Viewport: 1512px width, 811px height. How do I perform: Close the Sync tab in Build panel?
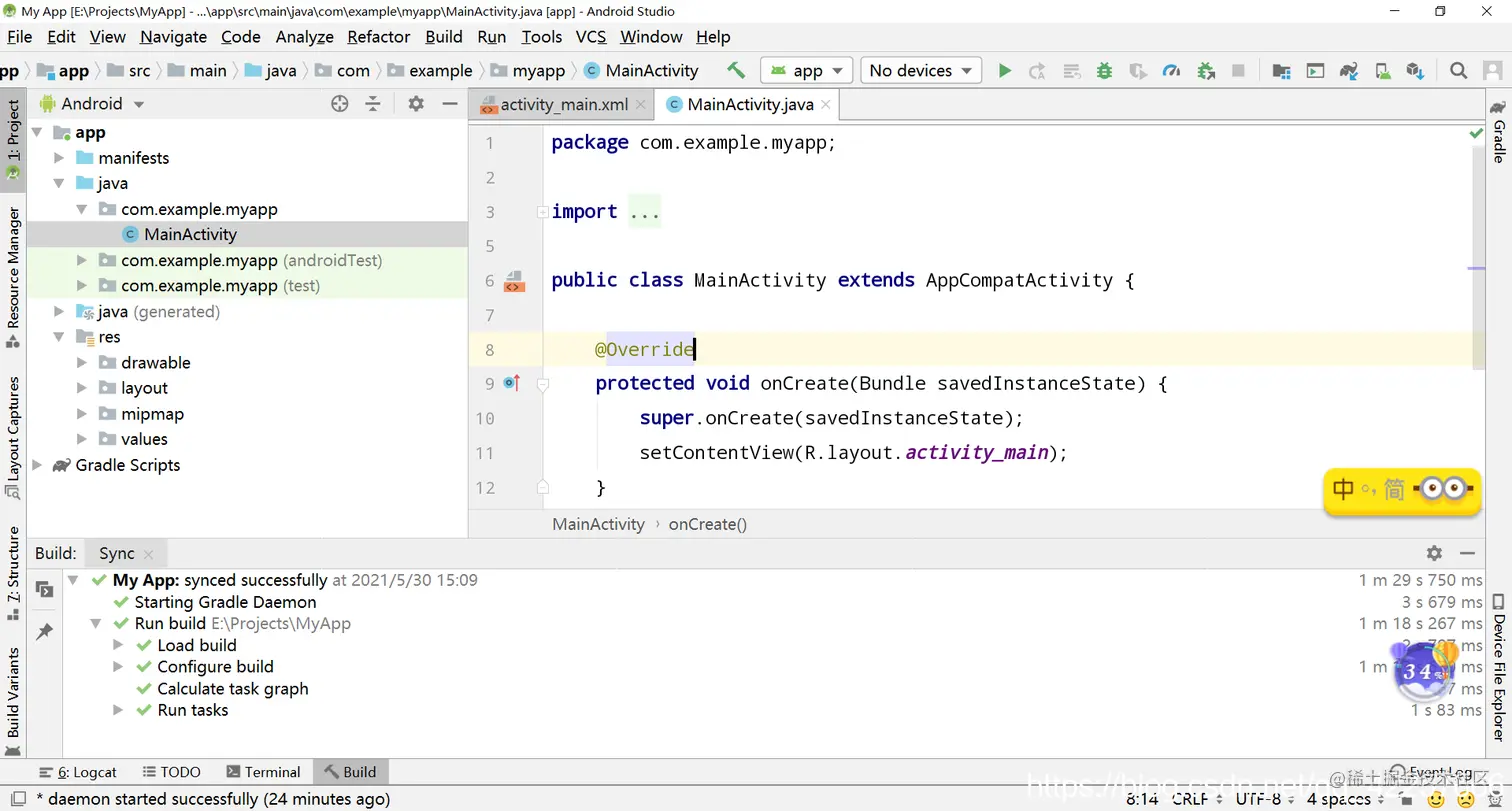click(149, 554)
